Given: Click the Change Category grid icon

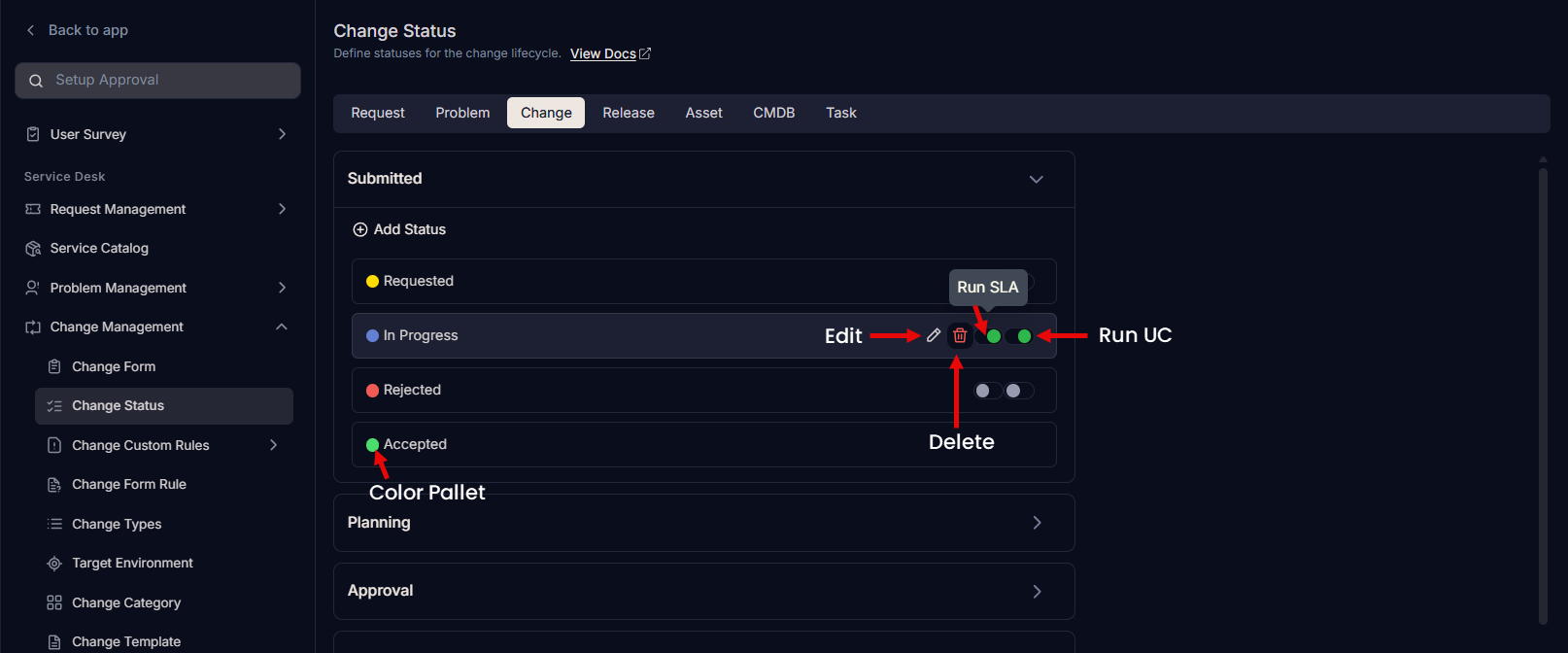Looking at the screenshot, I should coord(54,602).
